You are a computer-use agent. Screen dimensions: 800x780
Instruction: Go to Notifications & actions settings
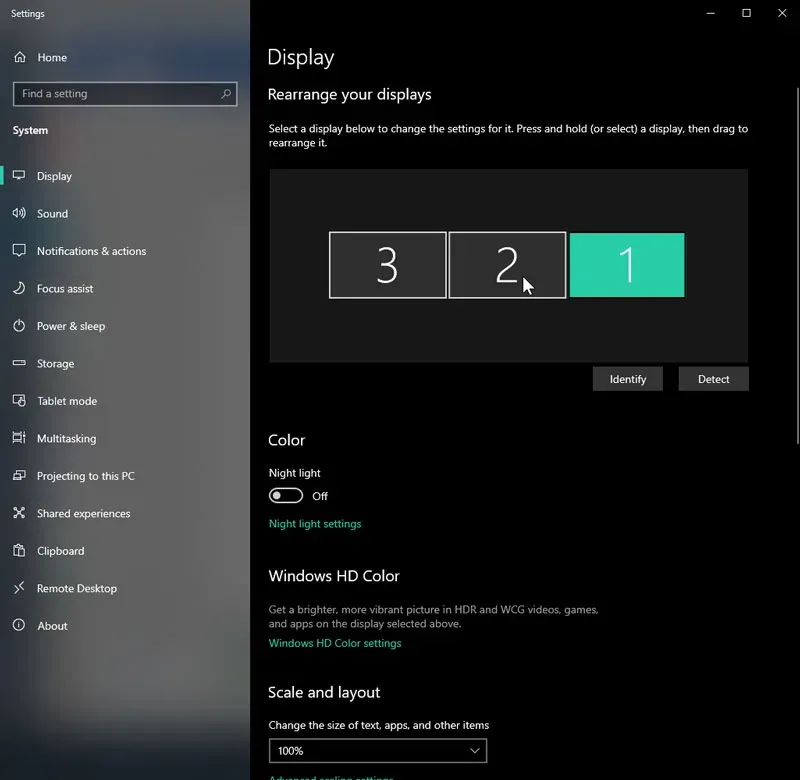pos(125,251)
